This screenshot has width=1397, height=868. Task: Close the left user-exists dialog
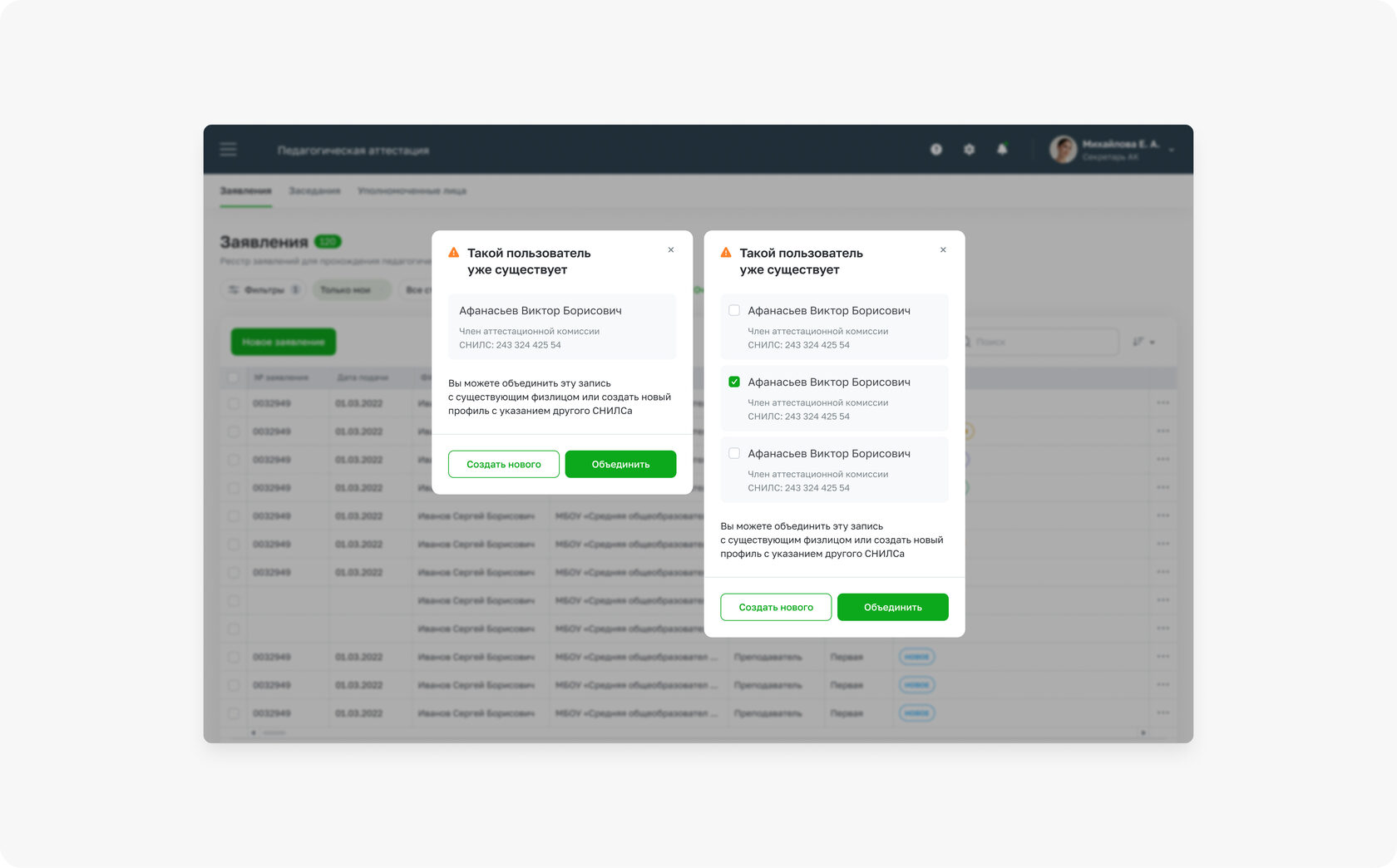pos(671,249)
